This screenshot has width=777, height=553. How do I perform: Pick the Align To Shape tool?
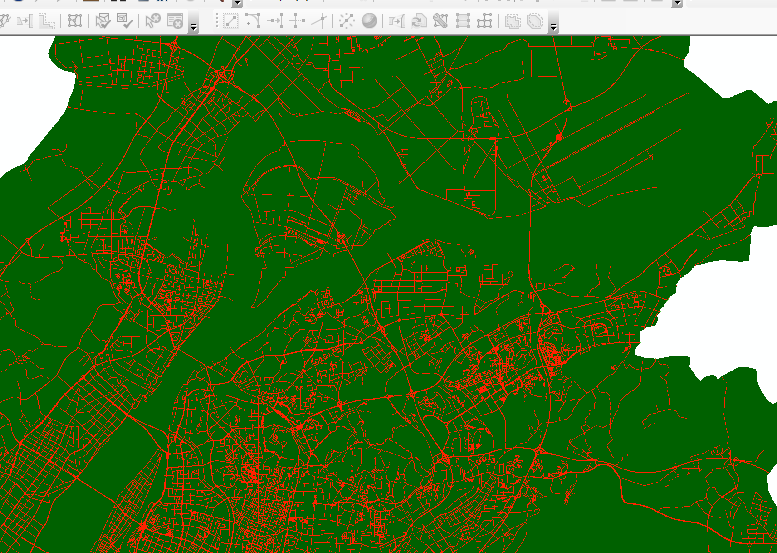(x=397, y=20)
